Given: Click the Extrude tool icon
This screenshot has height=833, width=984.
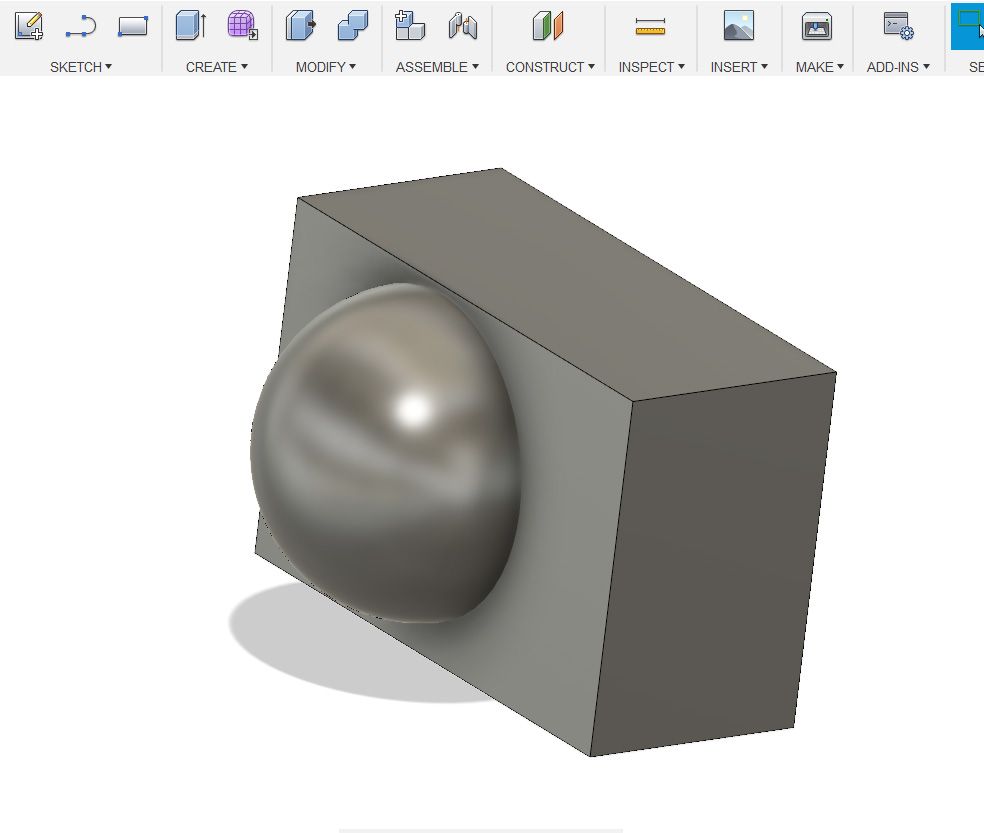Looking at the screenshot, I should point(191,26).
